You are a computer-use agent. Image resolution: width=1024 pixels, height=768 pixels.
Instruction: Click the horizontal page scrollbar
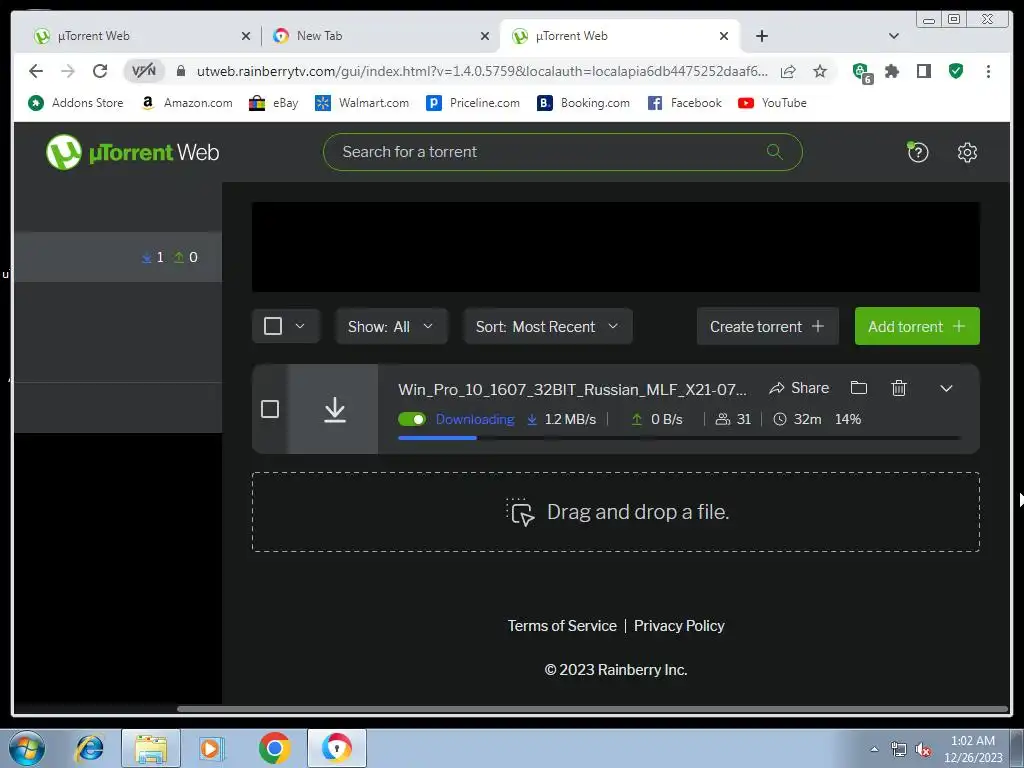tap(592, 709)
